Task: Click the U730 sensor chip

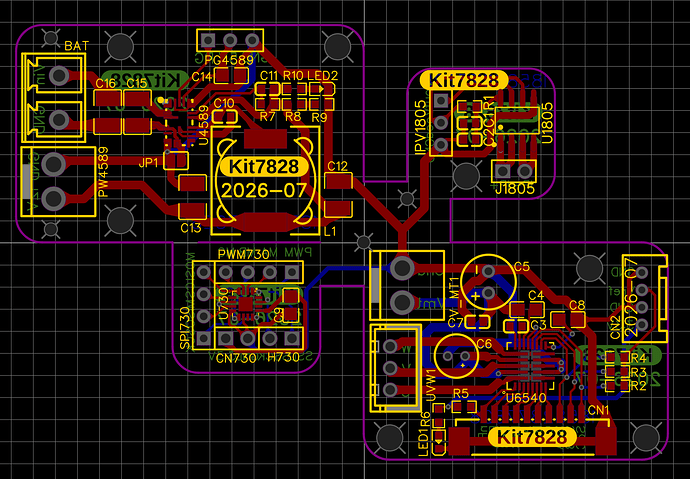Action: (x=246, y=304)
